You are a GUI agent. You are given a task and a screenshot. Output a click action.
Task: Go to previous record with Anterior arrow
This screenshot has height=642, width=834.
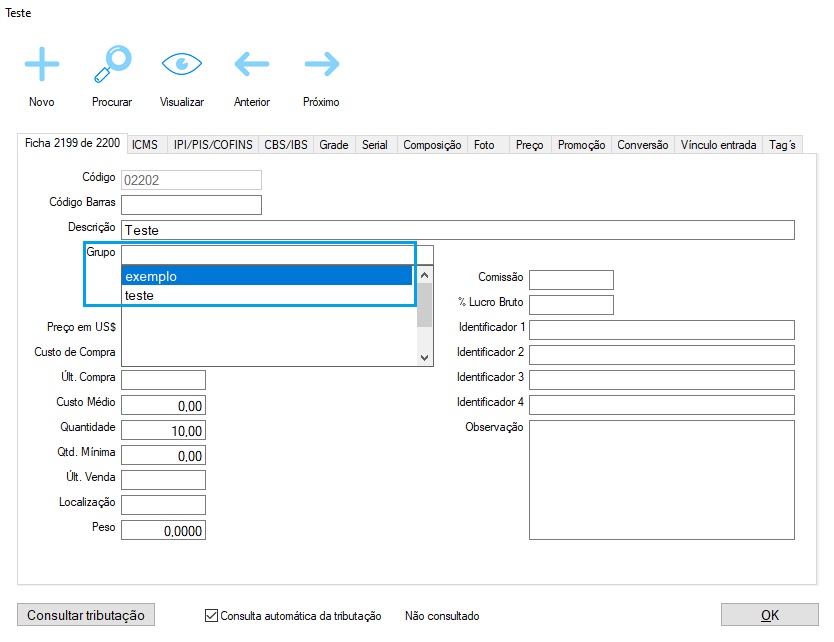coord(252,65)
